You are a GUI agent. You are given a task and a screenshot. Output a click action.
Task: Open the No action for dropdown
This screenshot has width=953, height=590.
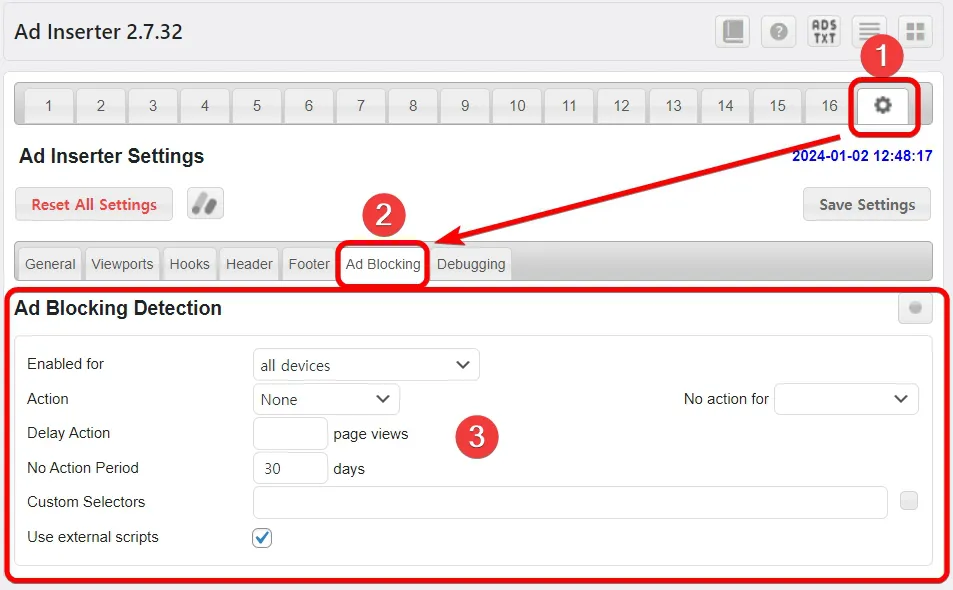point(846,399)
